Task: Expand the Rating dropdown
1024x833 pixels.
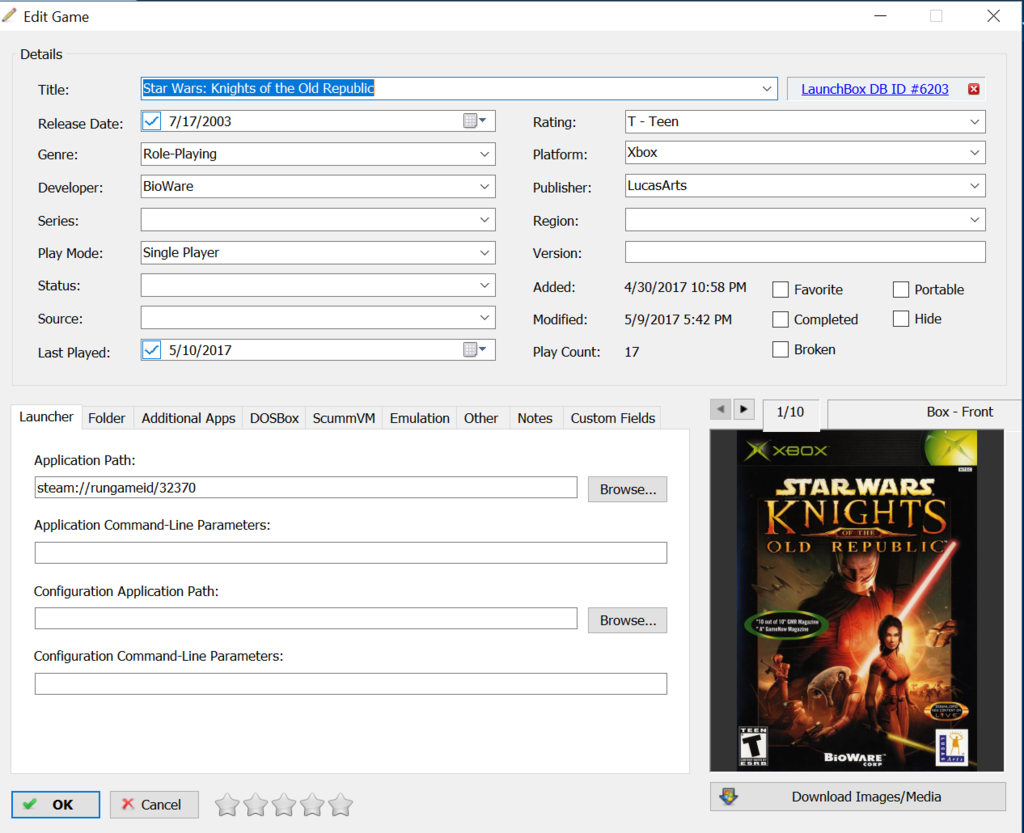Action: 975,122
